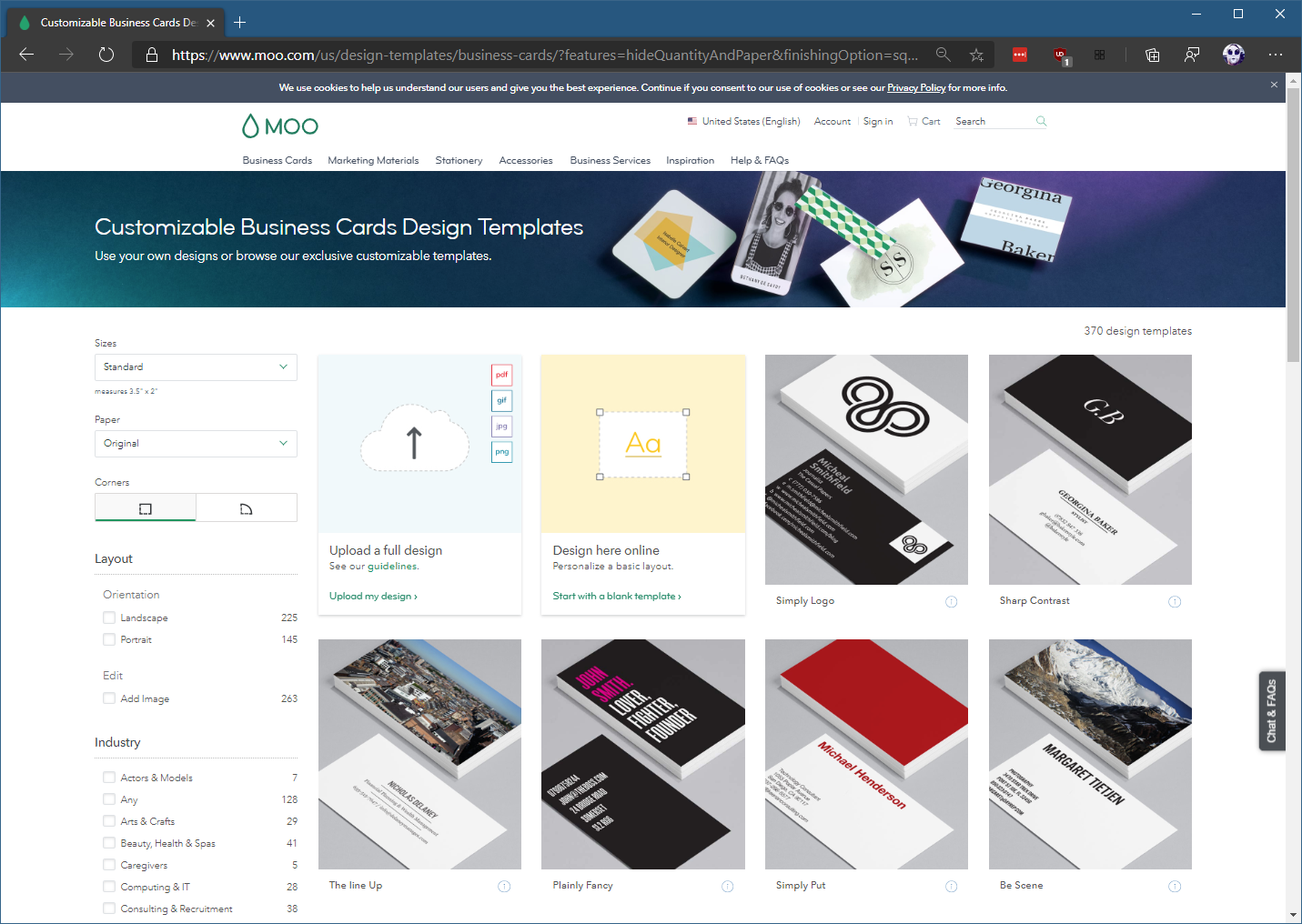The image size is (1302, 924).
Task: Open info for the Plainly Fancy template
Action: [x=727, y=886]
